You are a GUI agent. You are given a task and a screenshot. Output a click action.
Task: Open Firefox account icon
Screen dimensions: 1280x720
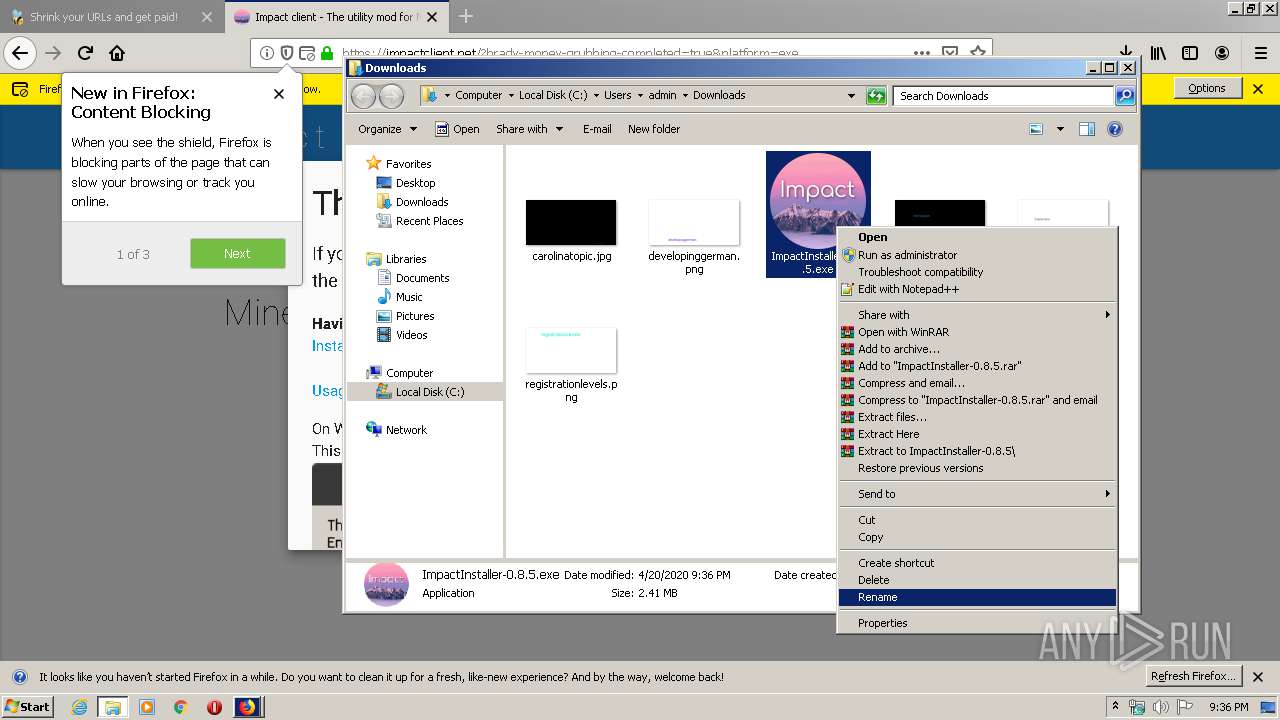pos(1222,53)
